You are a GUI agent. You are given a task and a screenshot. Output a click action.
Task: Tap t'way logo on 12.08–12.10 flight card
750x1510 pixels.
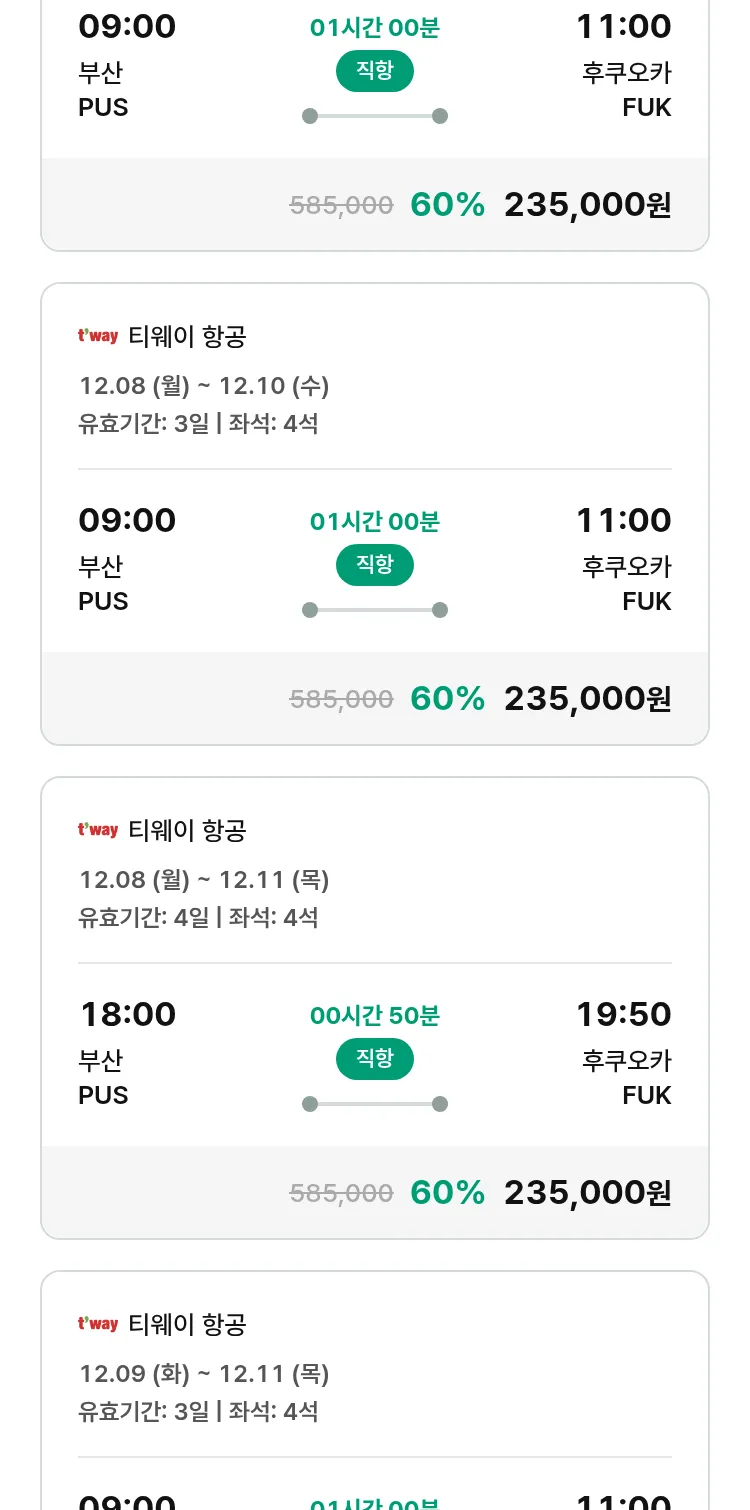(98, 337)
